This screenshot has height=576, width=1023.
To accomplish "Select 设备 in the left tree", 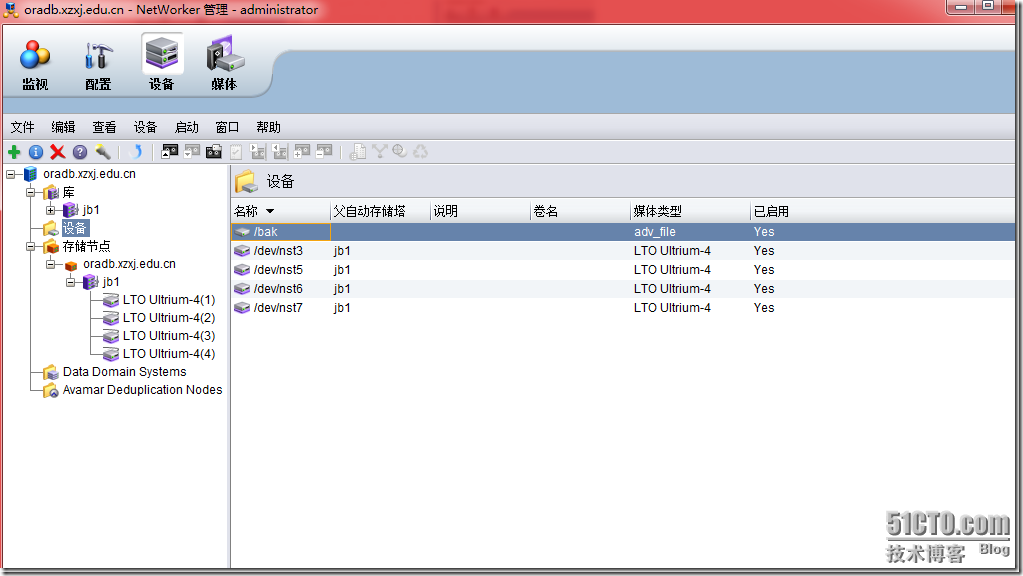I will pos(74,228).
